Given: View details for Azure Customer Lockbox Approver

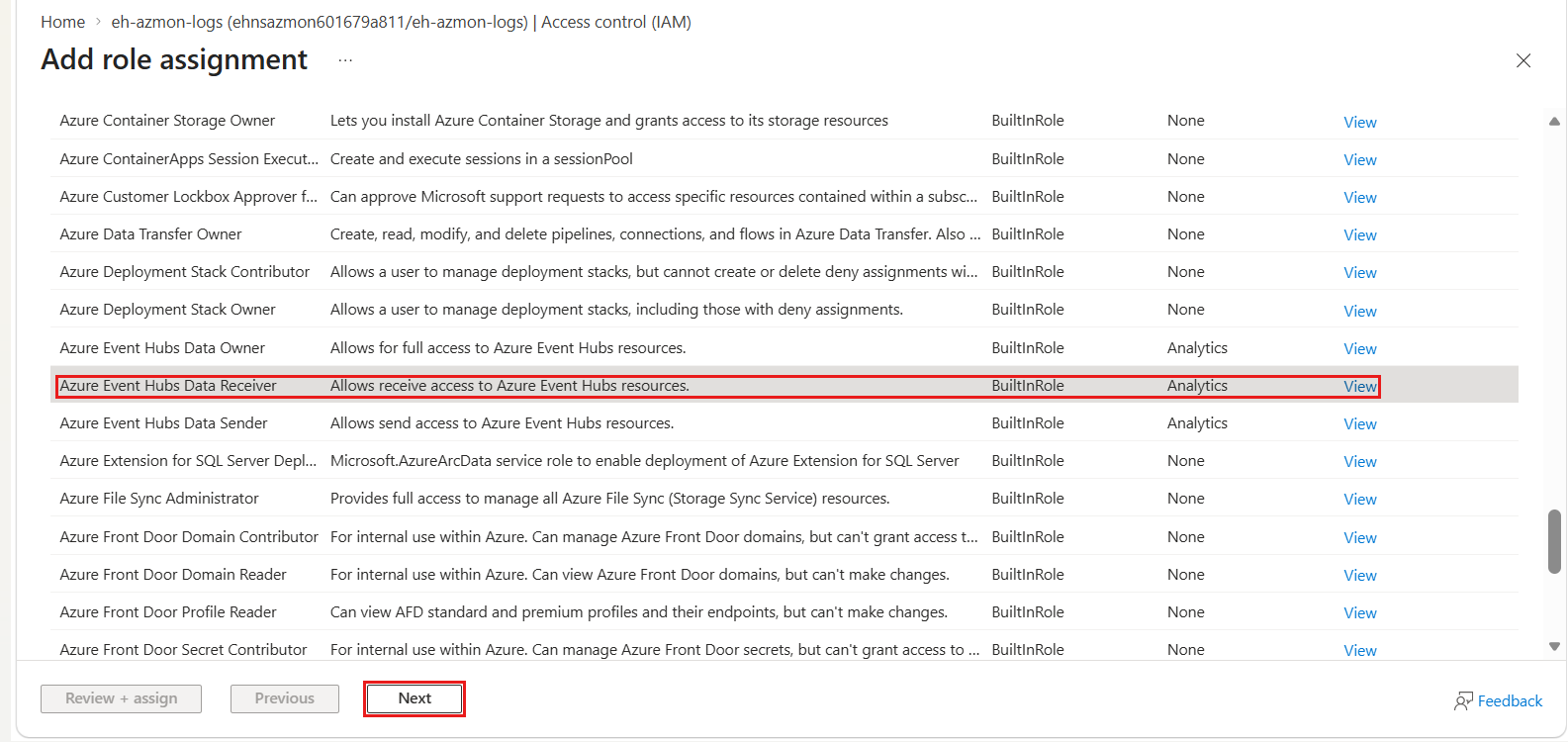Looking at the screenshot, I should [x=1359, y=197].
